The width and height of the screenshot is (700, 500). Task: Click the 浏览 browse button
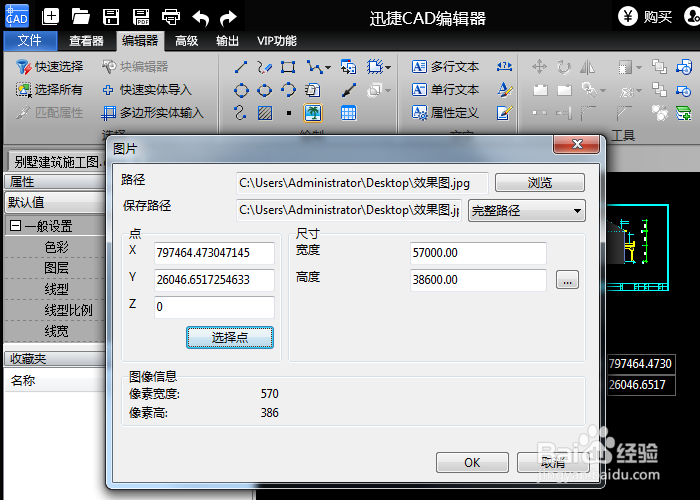pyautogui.click(x=540, y=183)
